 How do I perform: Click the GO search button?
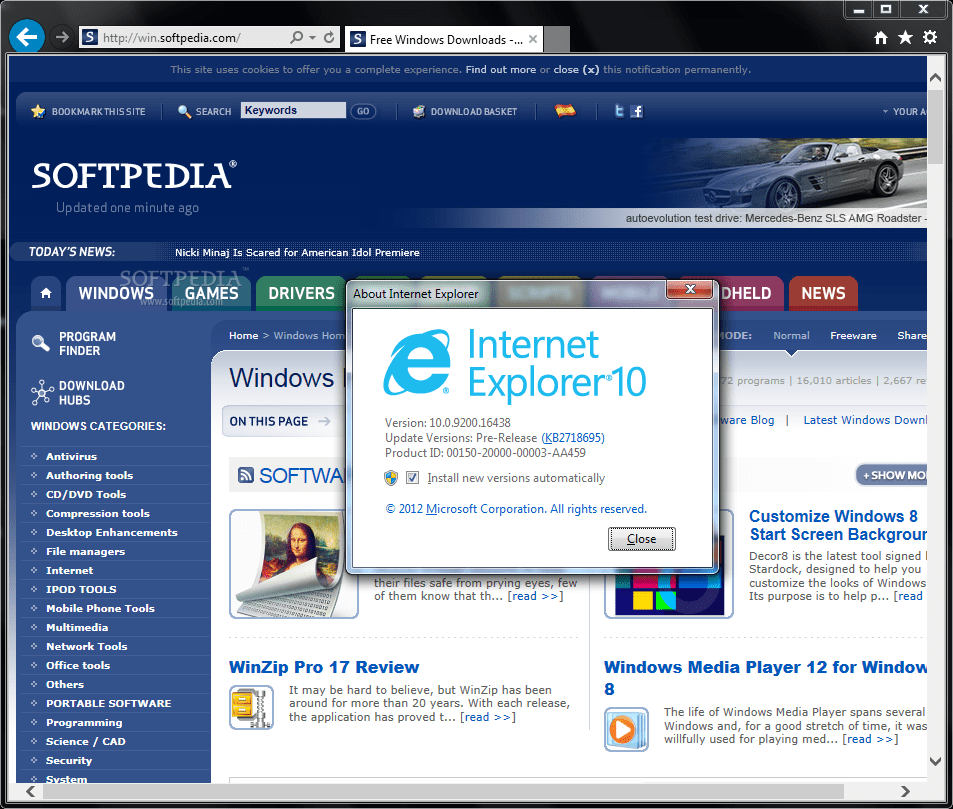(x=363, y=111)
